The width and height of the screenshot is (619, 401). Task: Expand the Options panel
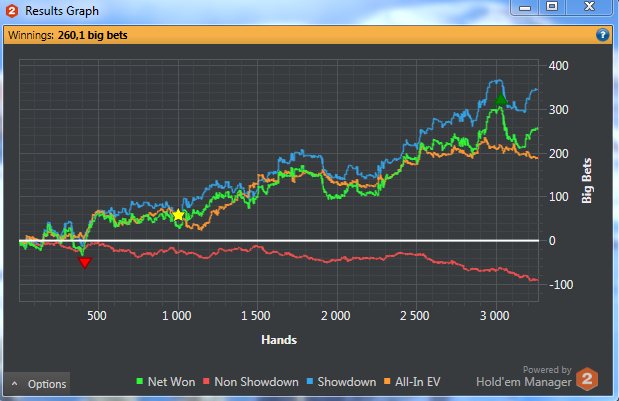(x=37, y=384)
